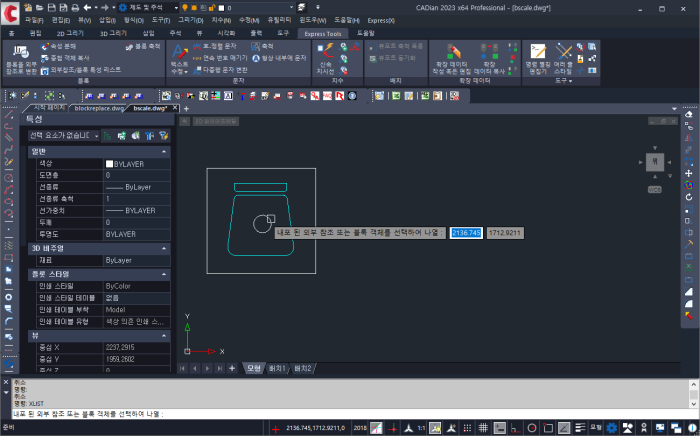Collapse the 일반 section in Properties

click(164, 152)
